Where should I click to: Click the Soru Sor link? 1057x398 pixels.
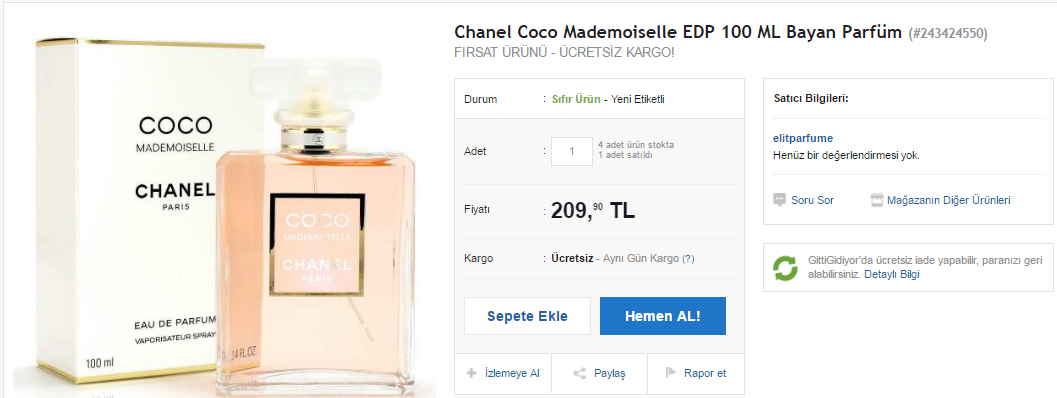point(812,200)
